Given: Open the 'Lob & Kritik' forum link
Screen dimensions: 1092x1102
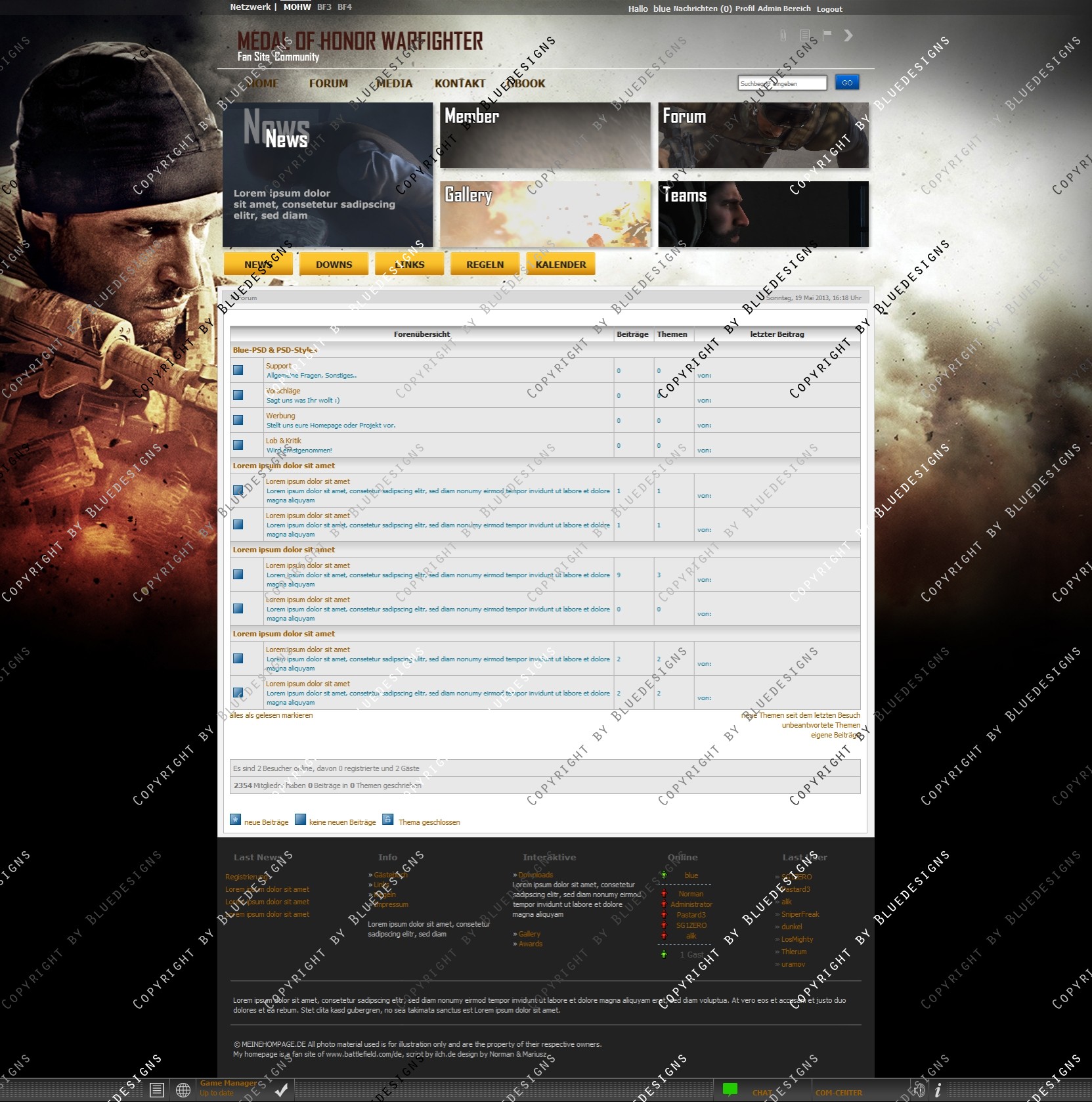Looking at the screenshot, I should (284, 441).
